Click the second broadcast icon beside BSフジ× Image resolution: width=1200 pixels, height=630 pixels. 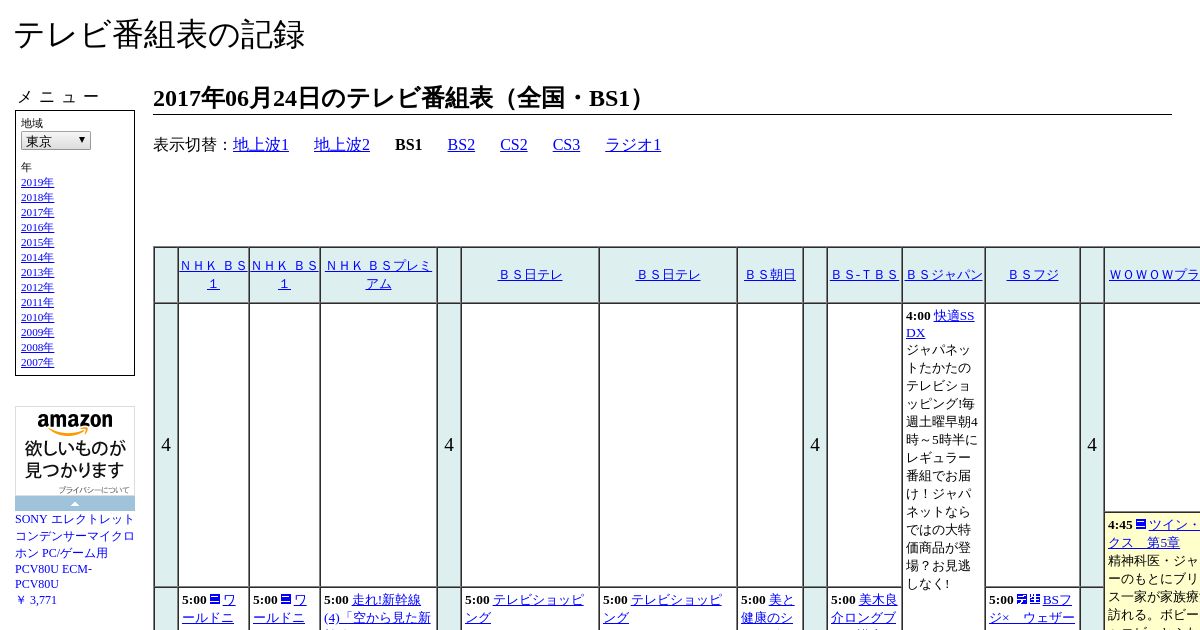[x=1035, y=599]
